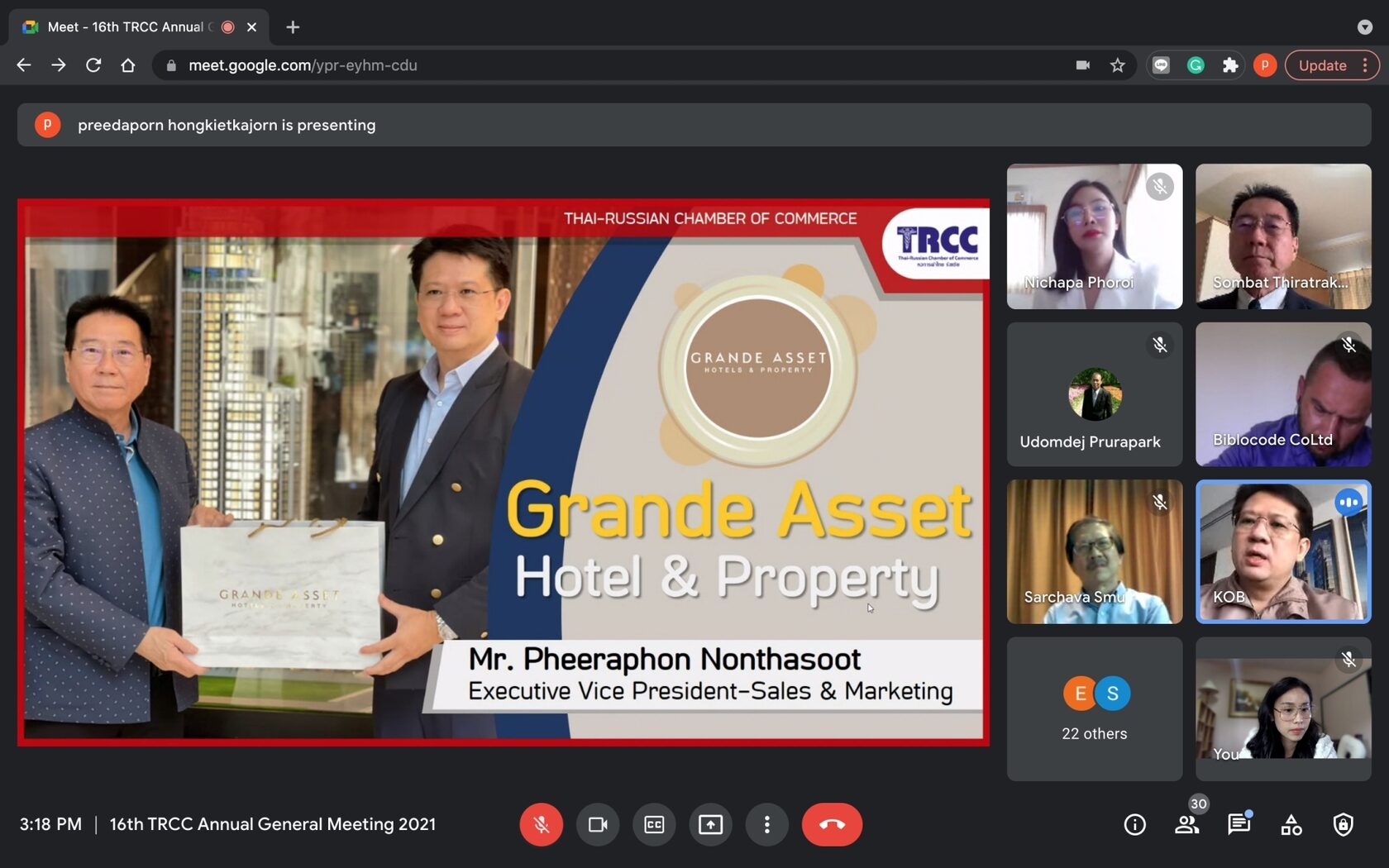Click the mute indicator on Biblocode CoLtd's tile
Screen dimensions: 1389x868
pos(1348,345)
